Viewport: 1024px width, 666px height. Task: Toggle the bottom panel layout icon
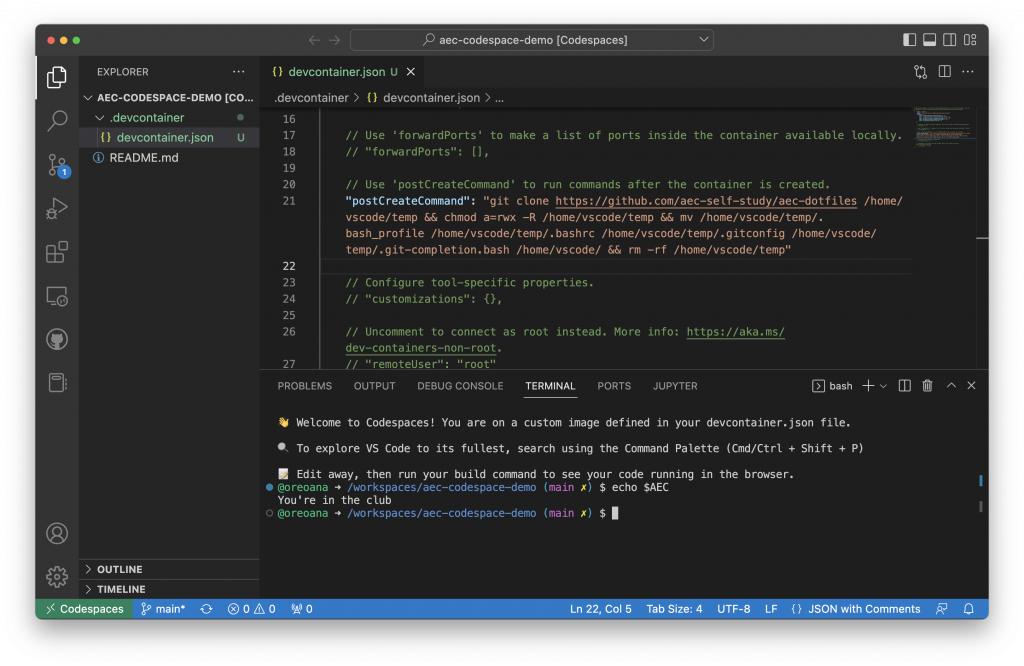(929, 40)
